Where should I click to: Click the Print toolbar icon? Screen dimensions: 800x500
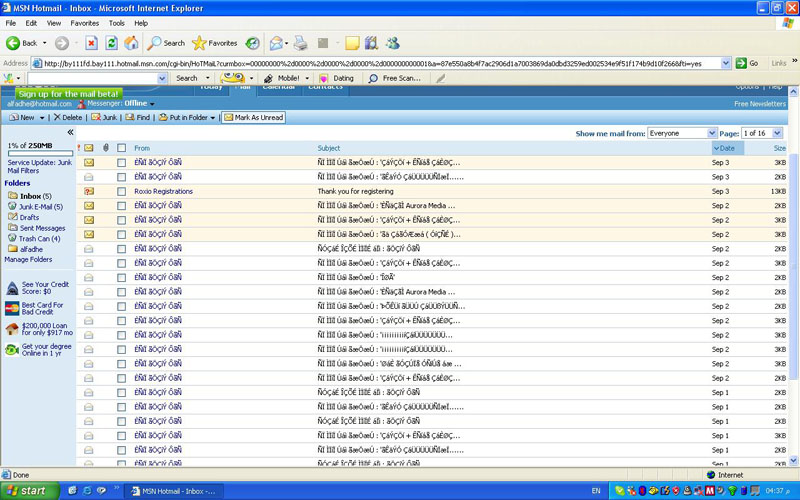tap(301, 43)
